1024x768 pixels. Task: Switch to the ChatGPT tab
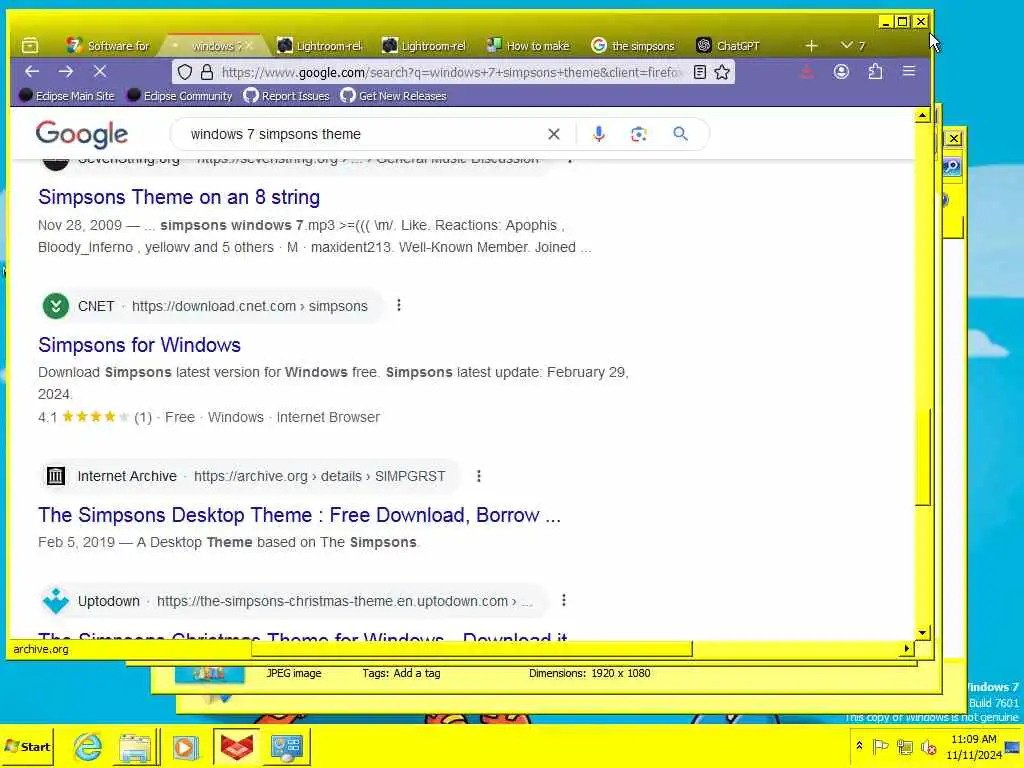pyautogui.click(x=728, y=46)
